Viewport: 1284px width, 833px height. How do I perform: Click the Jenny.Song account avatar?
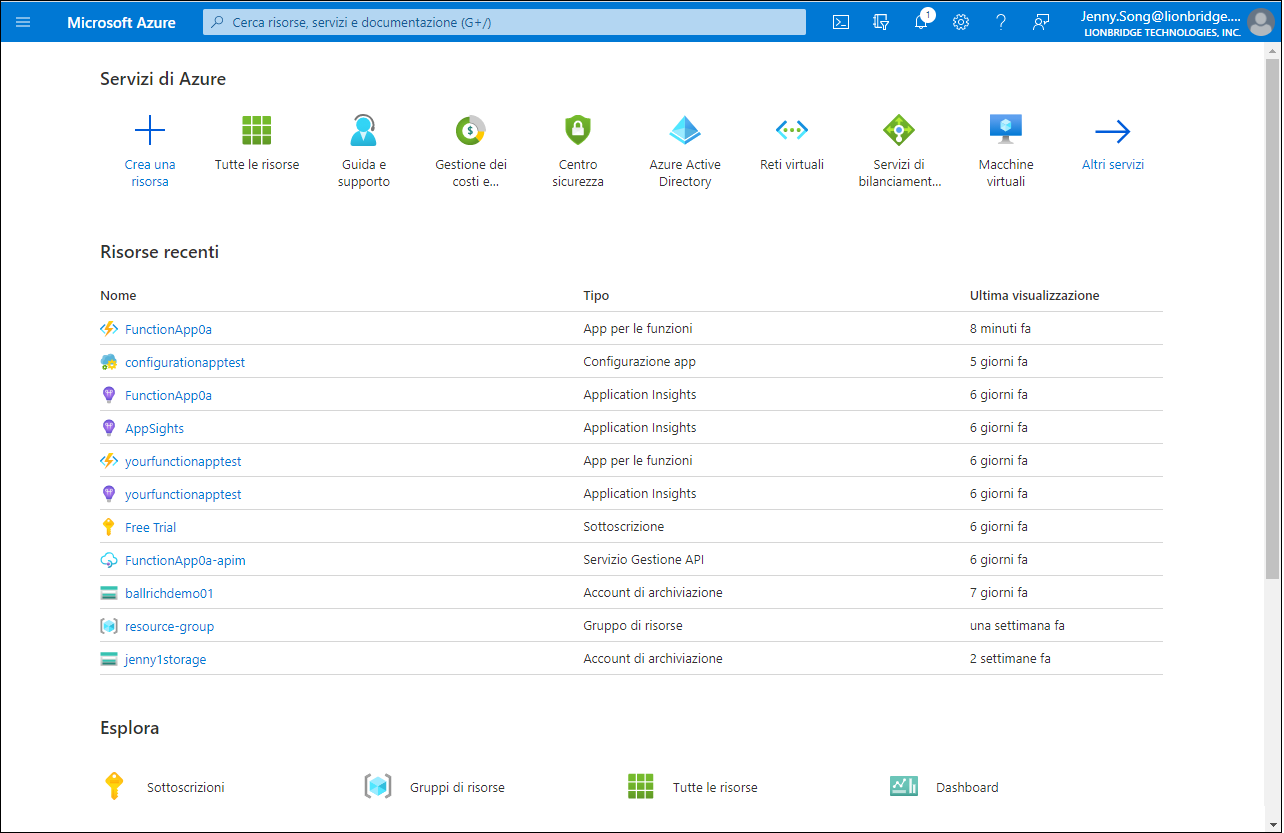pos(1261,21)
